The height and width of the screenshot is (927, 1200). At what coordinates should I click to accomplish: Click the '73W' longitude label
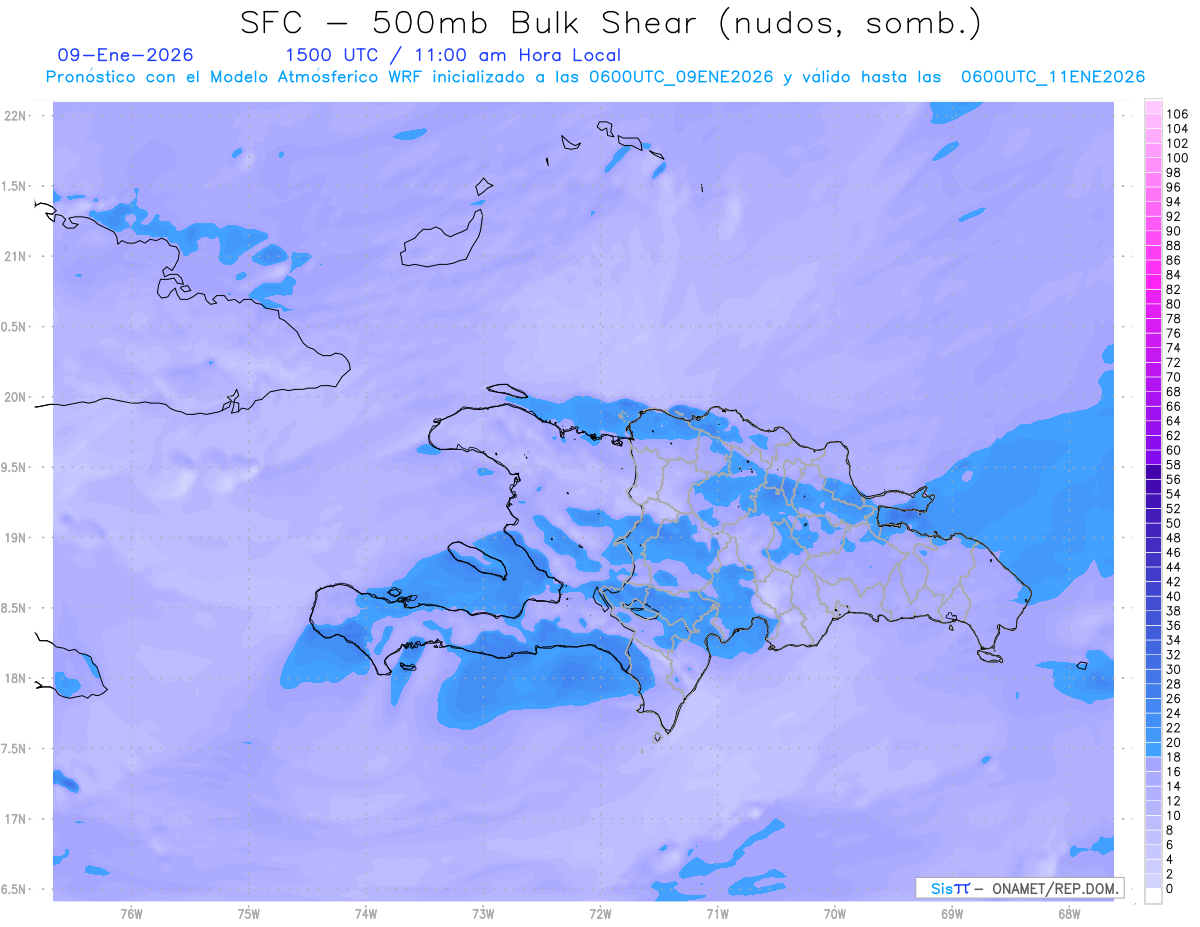point(483,914)
